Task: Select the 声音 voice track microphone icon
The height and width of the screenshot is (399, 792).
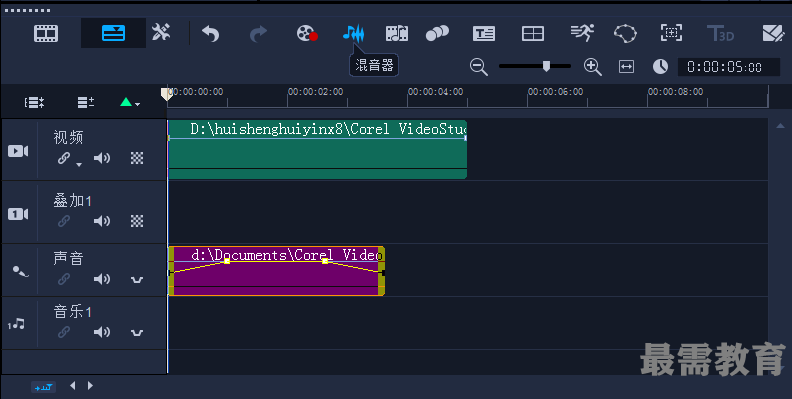Action: (x=20, y=271)
